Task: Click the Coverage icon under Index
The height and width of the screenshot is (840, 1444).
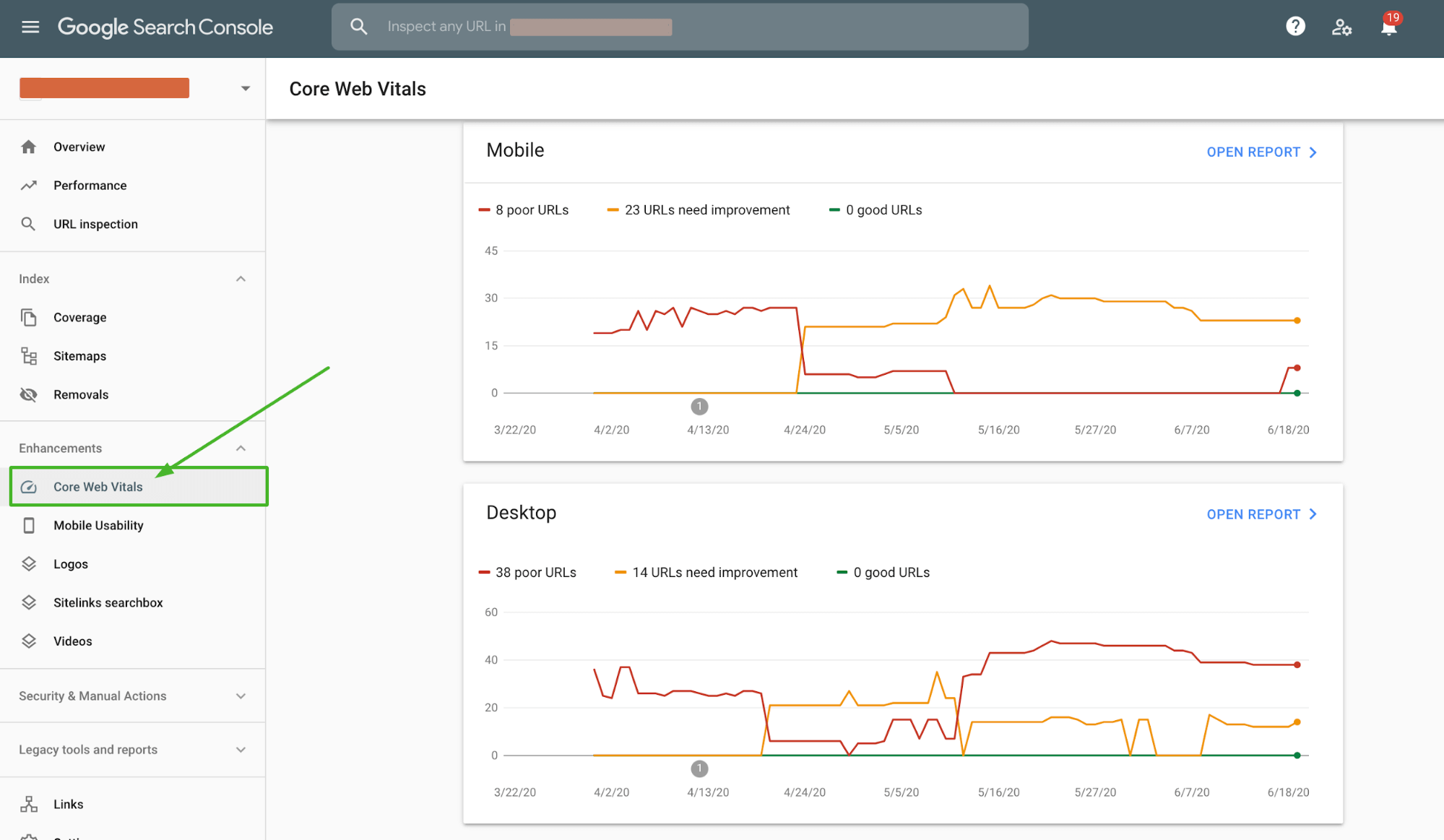Action: tap(29, 317)
